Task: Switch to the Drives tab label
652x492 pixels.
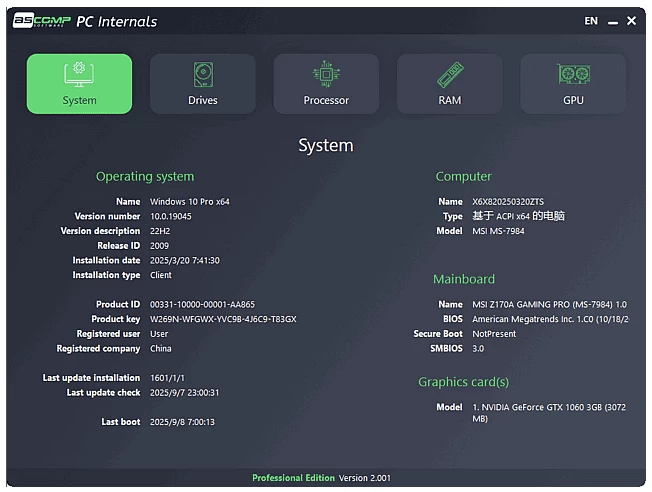Action: coord(202,100)
